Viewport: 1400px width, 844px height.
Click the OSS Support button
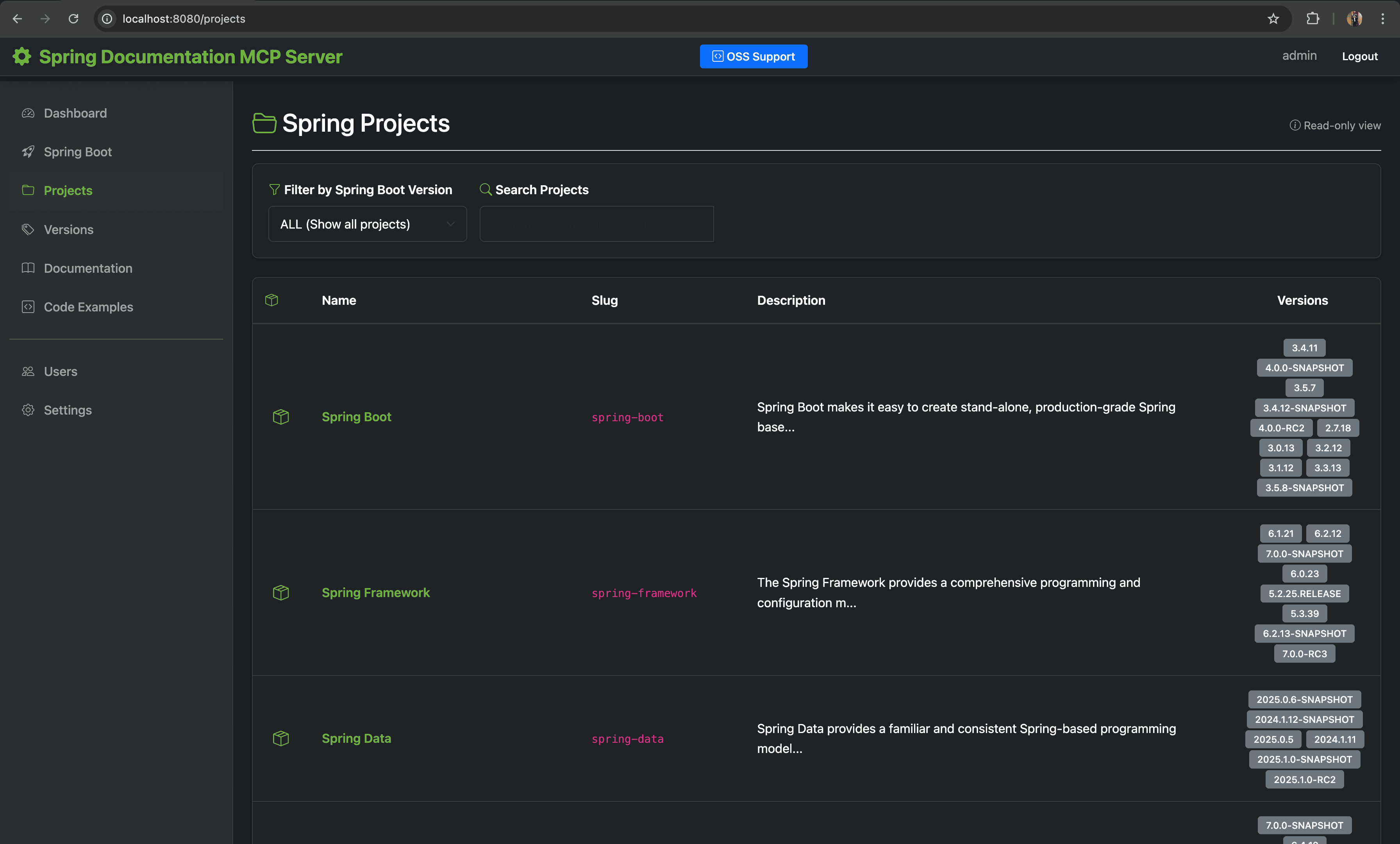point(754,56)
